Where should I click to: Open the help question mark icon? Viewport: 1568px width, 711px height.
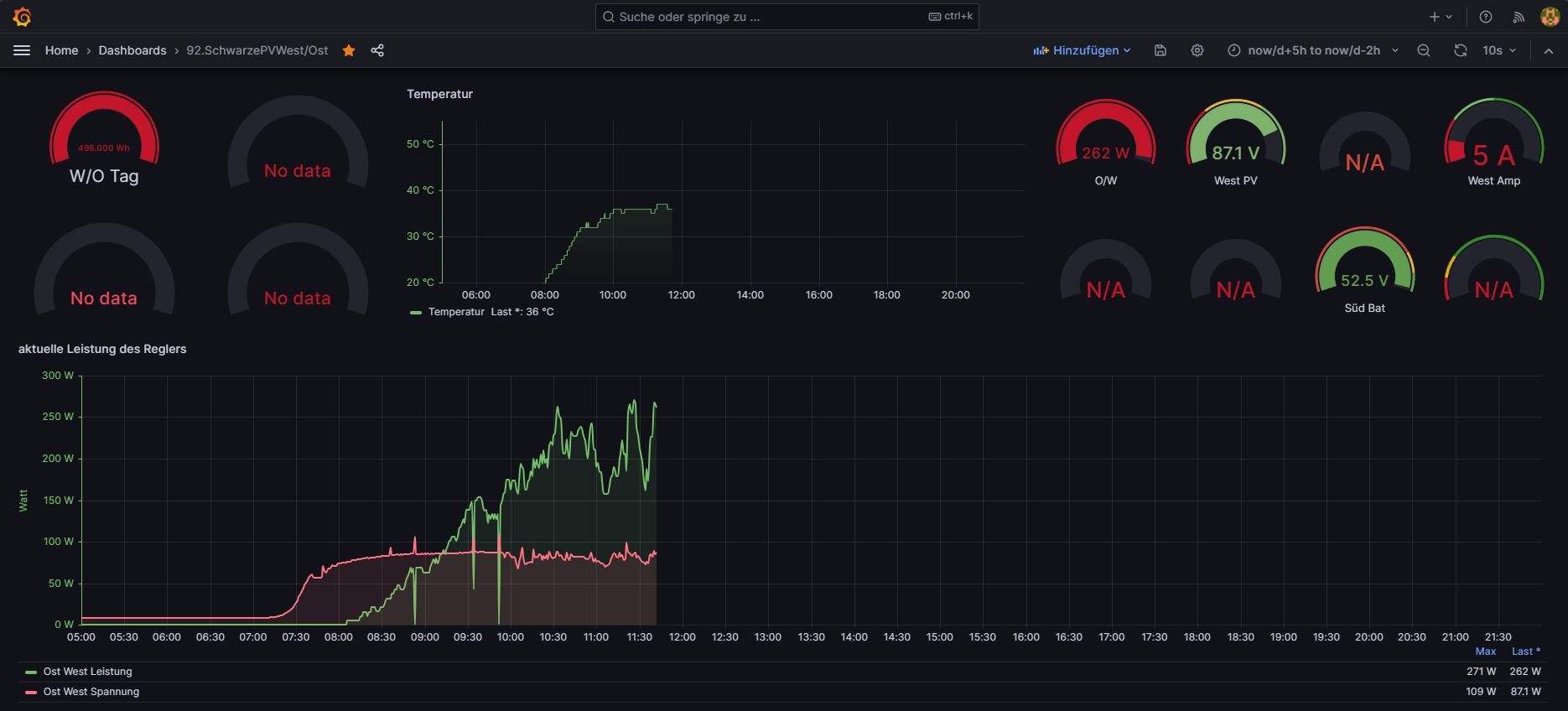1486,17
